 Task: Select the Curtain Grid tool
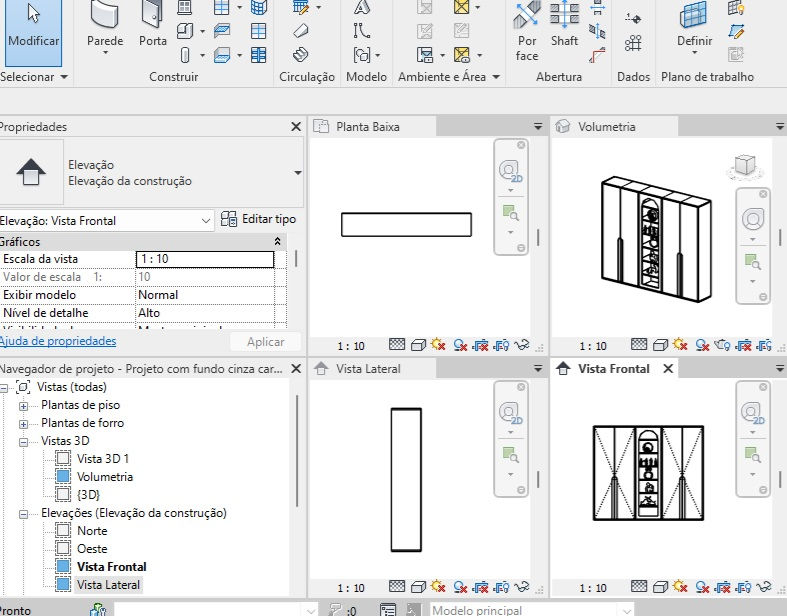[x=258, y=31]
